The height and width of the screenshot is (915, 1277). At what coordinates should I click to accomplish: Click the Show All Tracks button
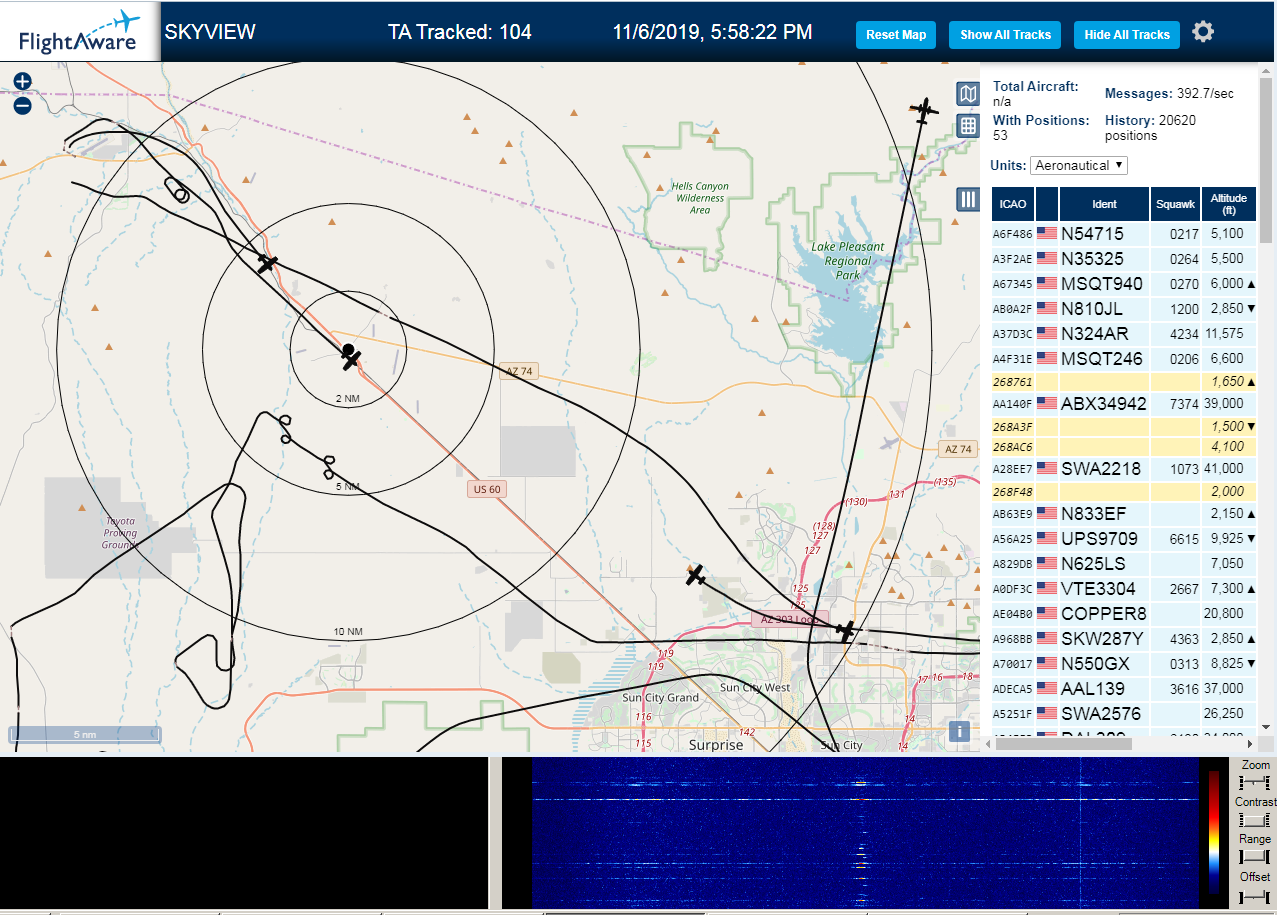point(1005,34)
